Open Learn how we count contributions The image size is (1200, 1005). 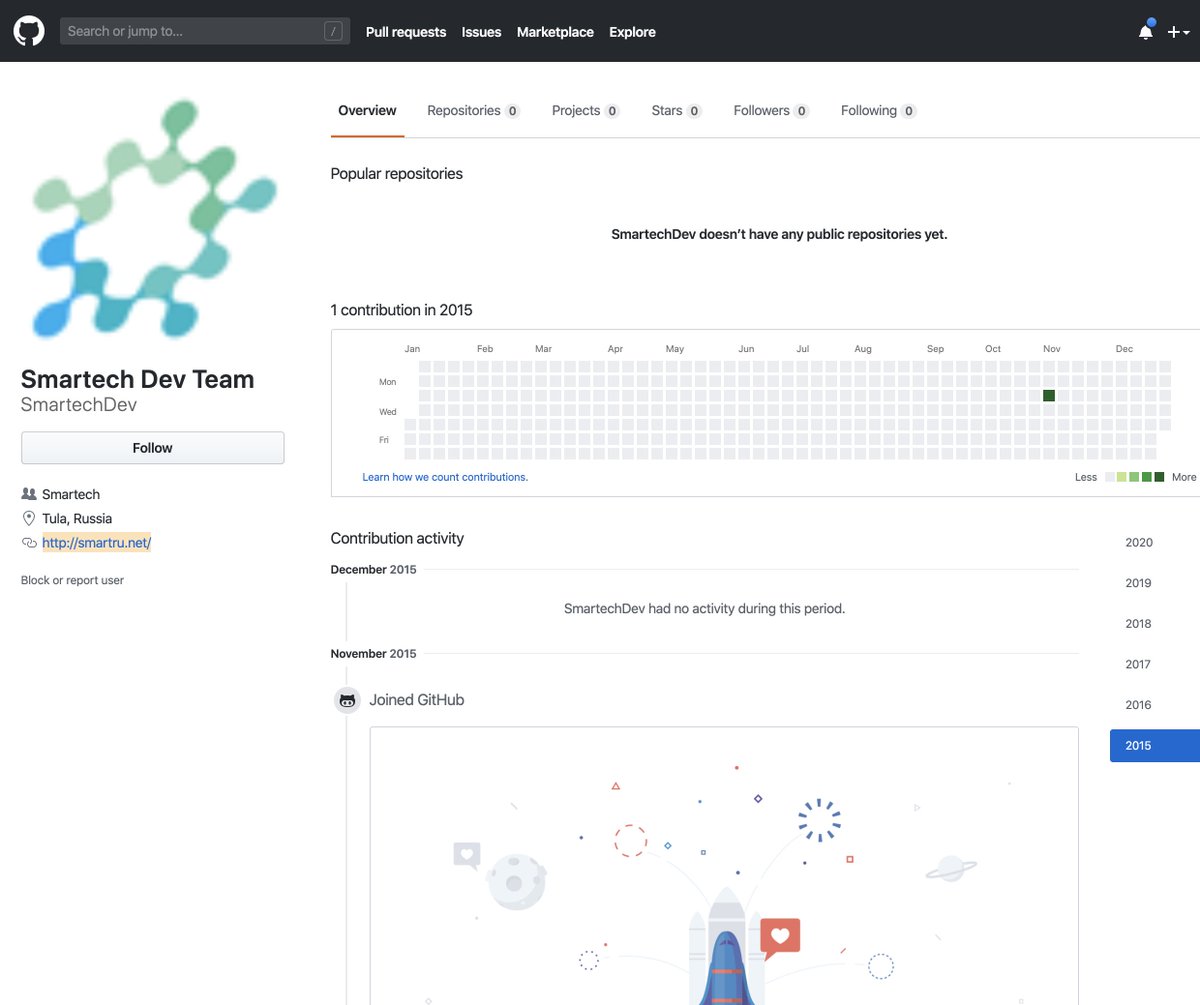click(445, 477)
